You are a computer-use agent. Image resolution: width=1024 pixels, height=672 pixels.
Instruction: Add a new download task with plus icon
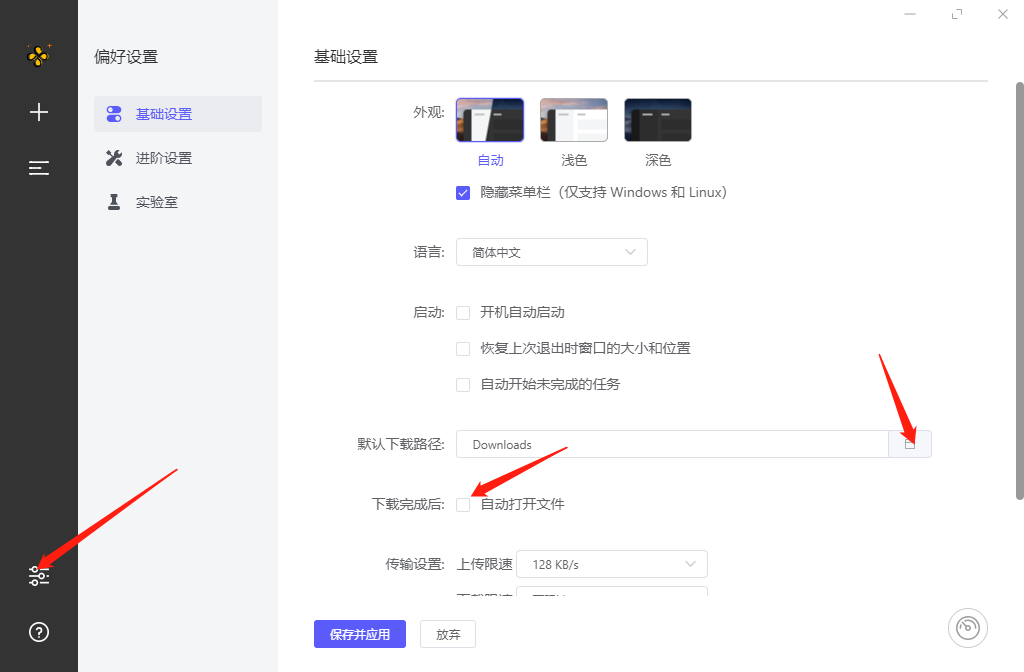pyautogui.click(x=39, y=112)
